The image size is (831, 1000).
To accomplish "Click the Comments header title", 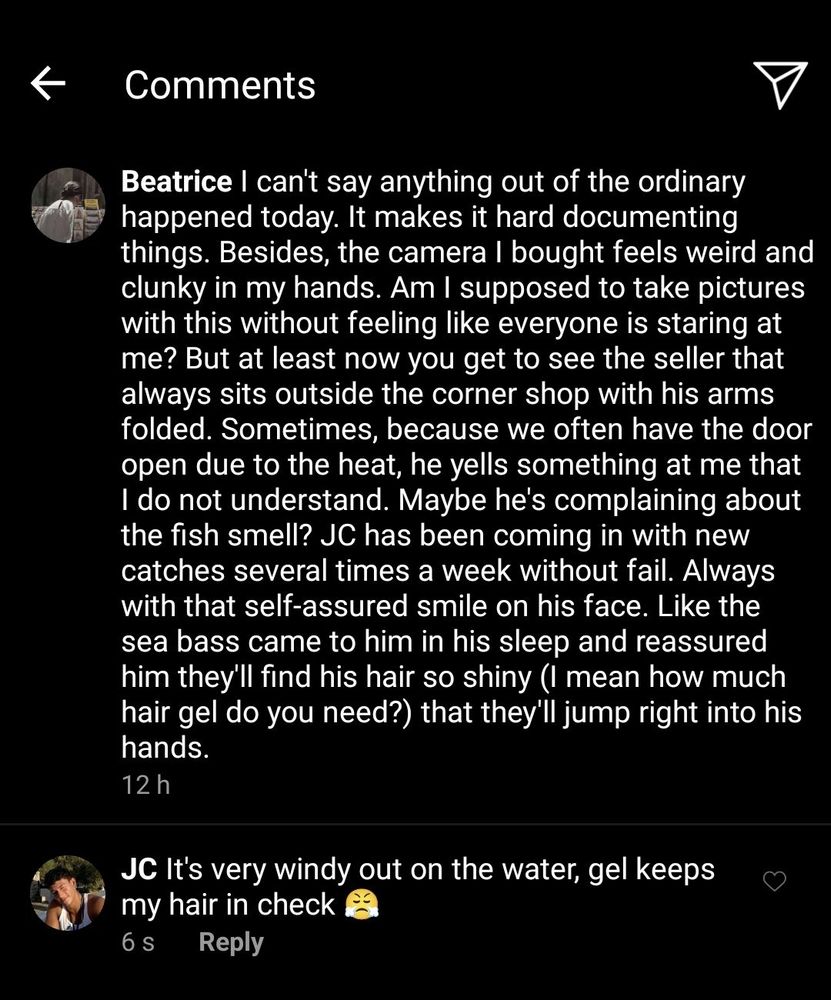I will [220, 85].
